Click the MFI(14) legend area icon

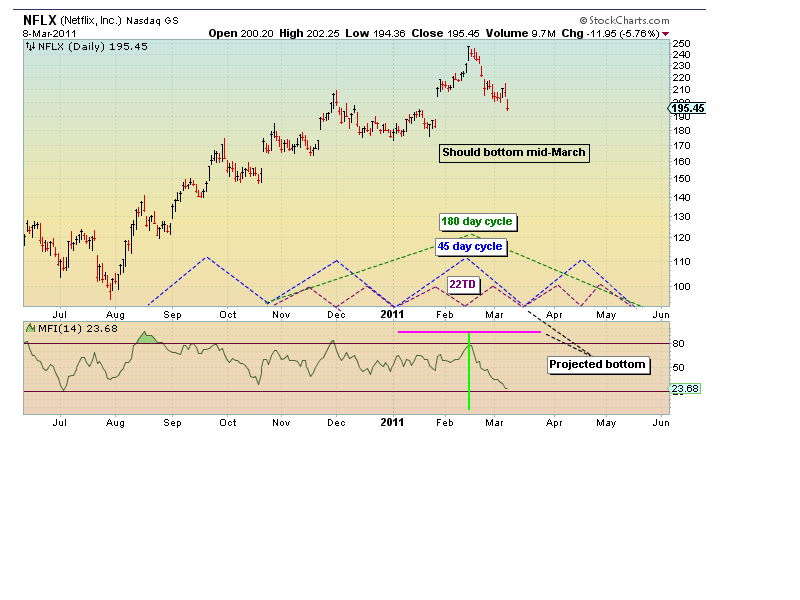[x=31, y=328]
